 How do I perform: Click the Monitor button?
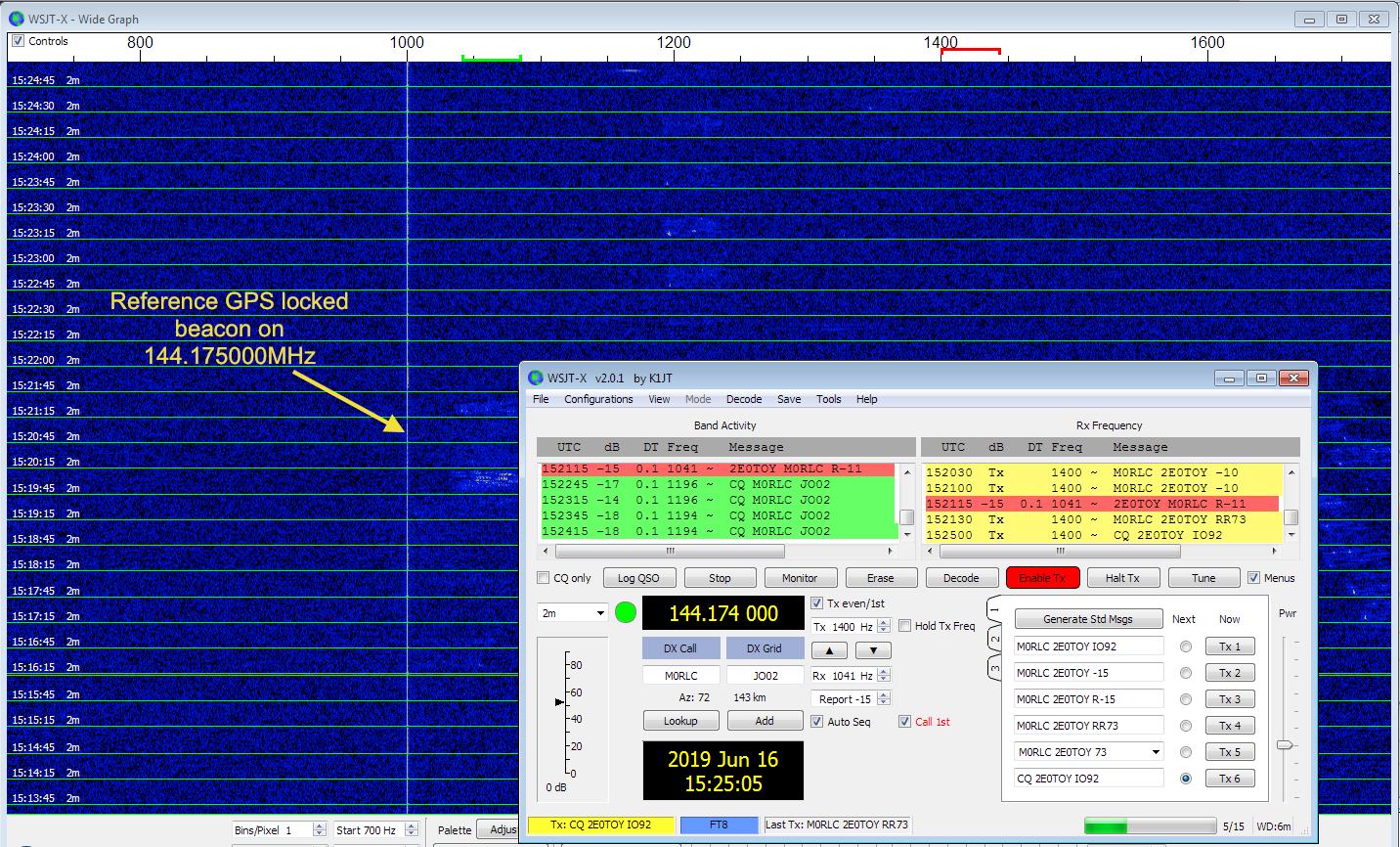pos(800,578)
